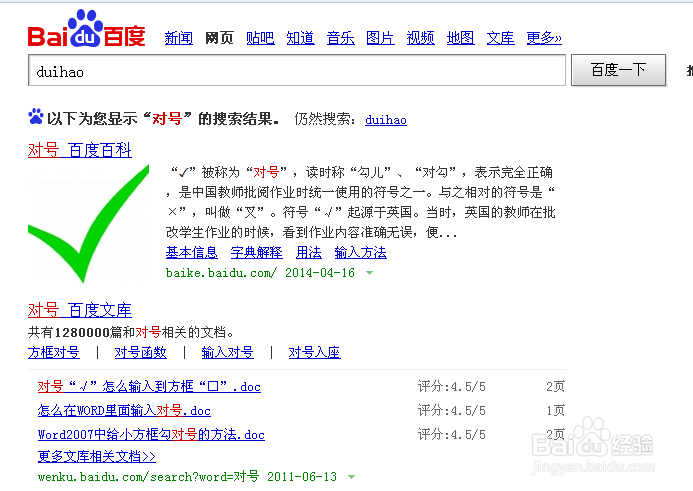The image size is (693, 491).
Task: Open document Word2007中给小方框勾对号的方法.doc
Action: pyautogui.click(x=151, y=434)
